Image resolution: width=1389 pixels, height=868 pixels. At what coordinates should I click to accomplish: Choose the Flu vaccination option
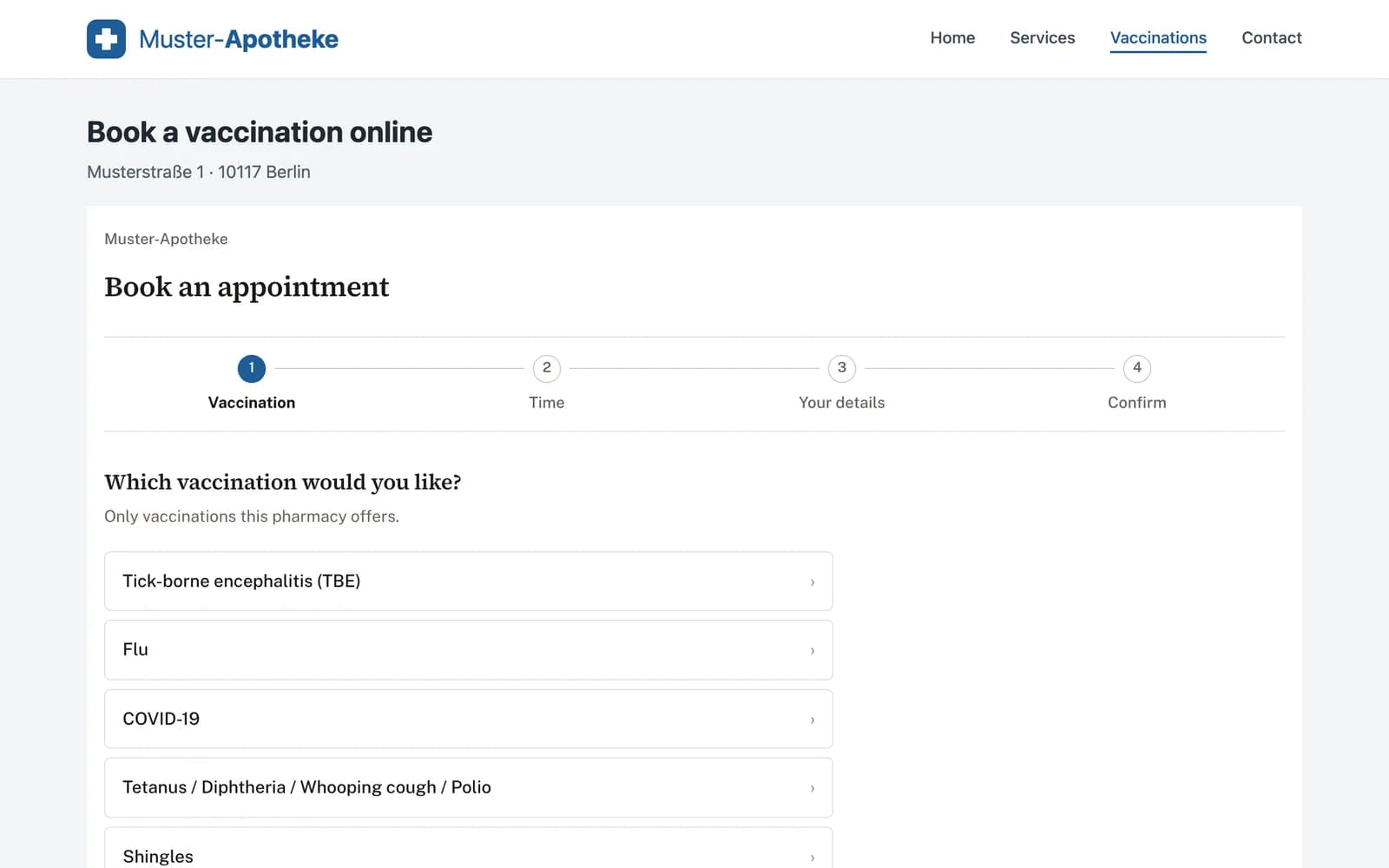[469, 650]
